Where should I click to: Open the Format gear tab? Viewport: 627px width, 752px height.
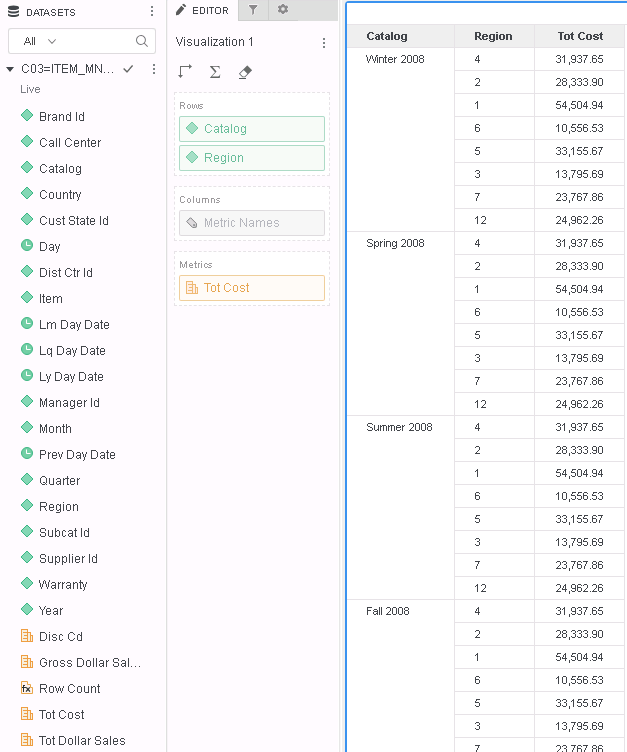point(283,10)
